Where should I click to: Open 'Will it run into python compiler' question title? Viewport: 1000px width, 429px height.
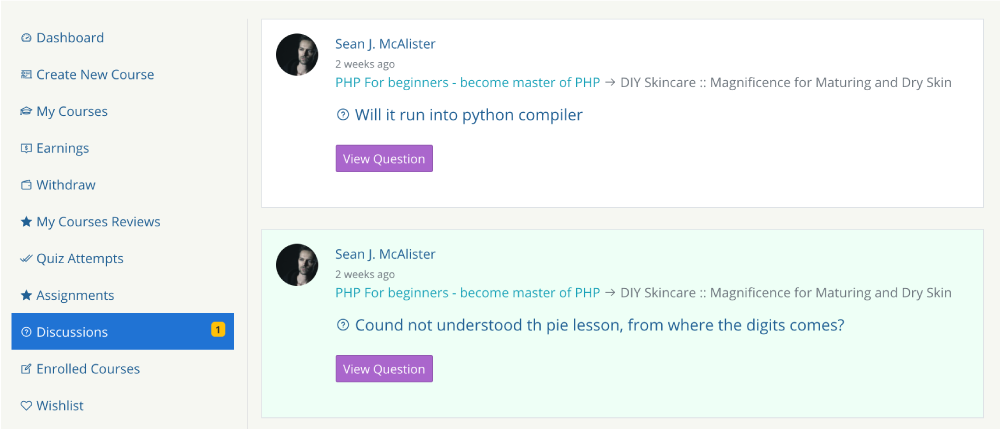click(x=468, y=115)
